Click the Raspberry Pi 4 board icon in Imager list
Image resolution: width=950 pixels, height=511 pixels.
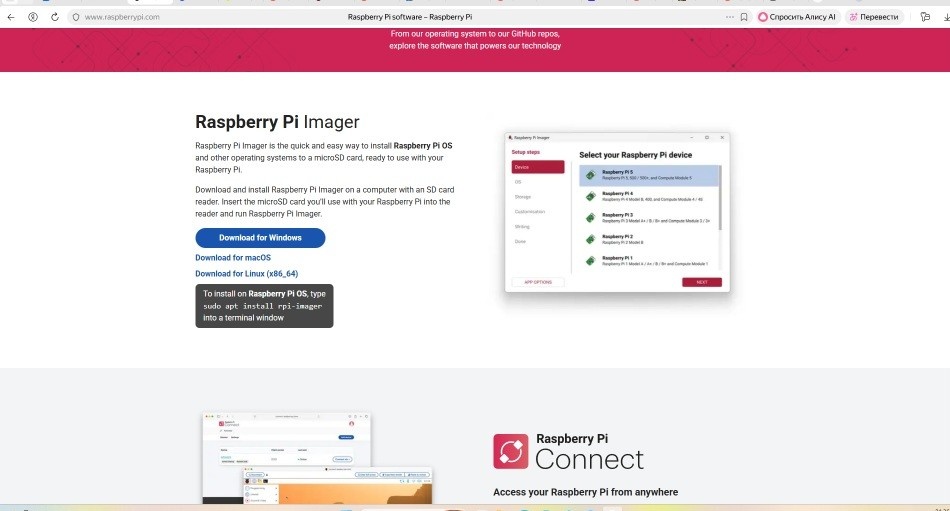coord(591,196)
